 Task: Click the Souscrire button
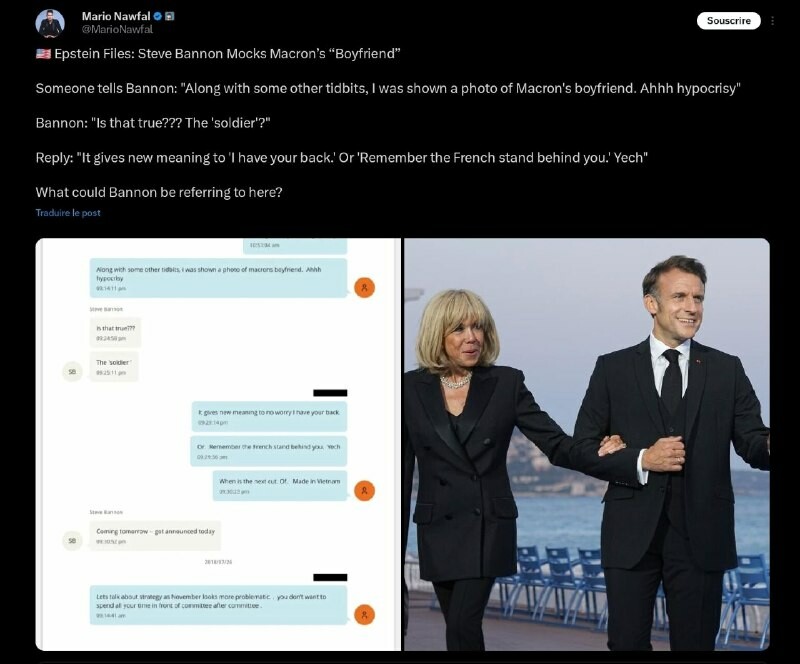(729, 21)
